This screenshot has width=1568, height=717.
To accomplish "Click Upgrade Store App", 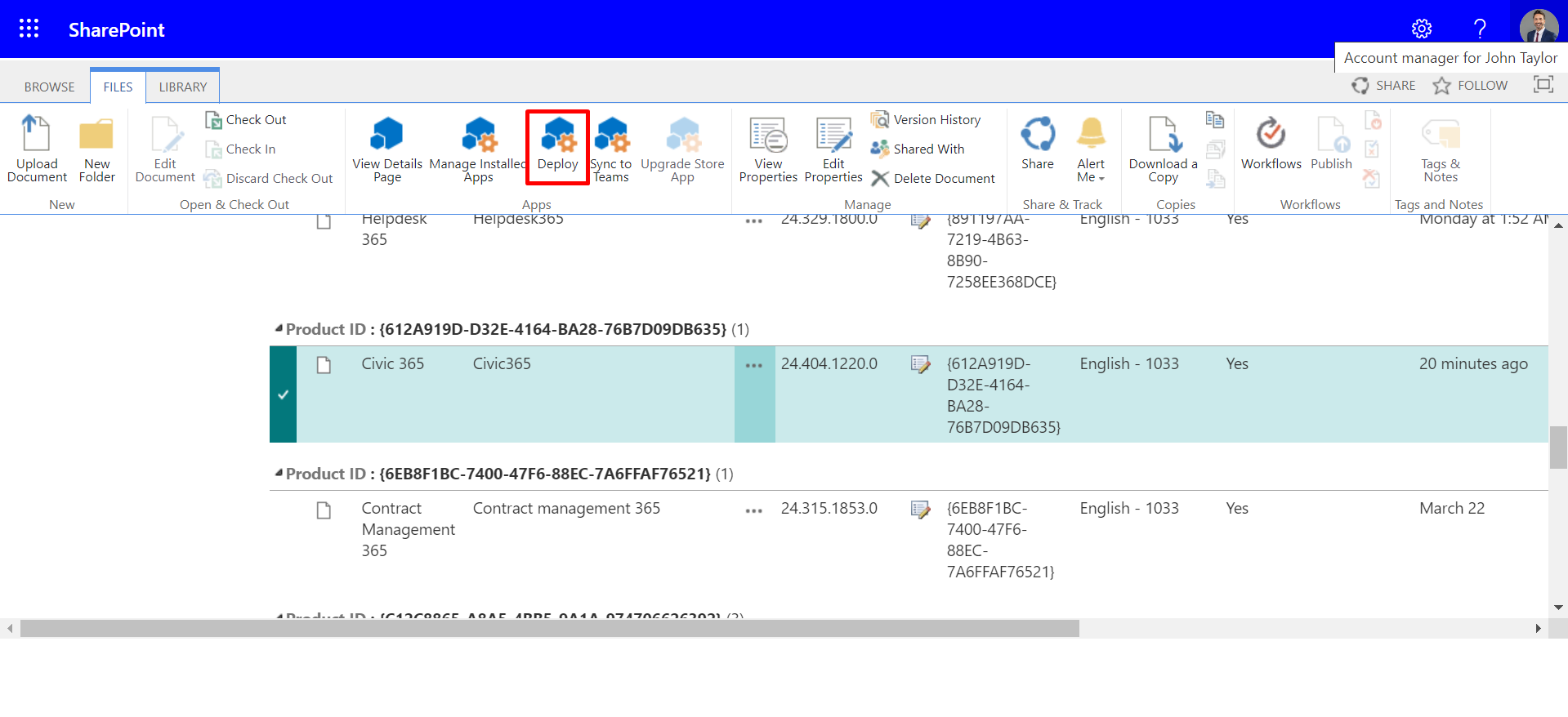I will coord(682,149).
